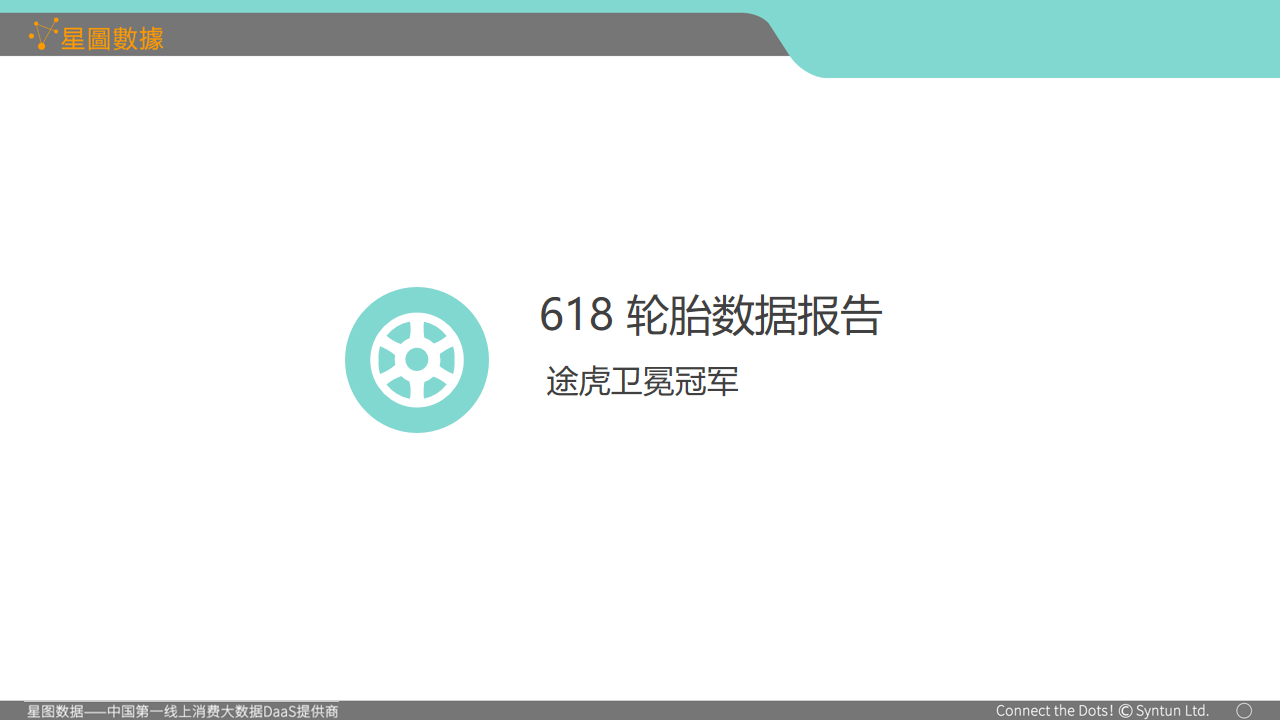Click the footer tagline starting with 星图数据
Viewport: 1280px width, 720px height.
point(182,711)
